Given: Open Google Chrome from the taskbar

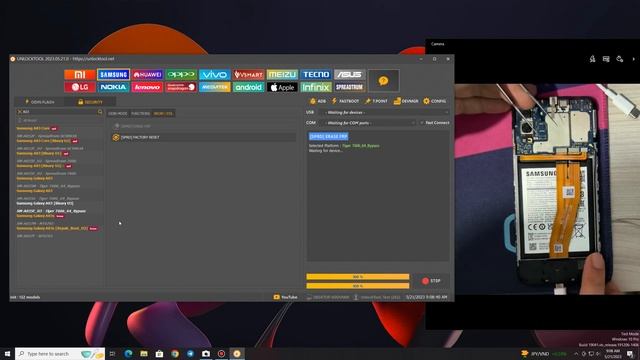Looking at the screenshot, I should coord(175,353).
